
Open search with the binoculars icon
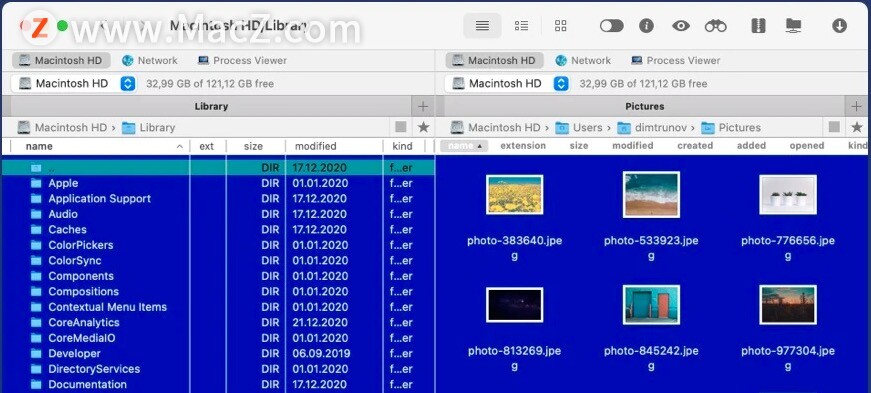click(715, 26)
